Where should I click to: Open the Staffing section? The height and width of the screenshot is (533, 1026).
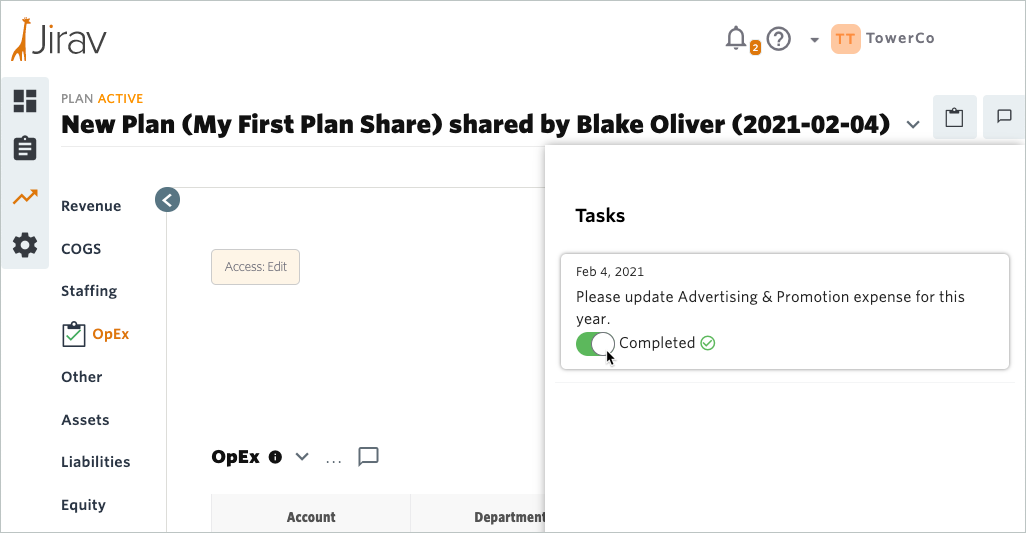point(89,291)
